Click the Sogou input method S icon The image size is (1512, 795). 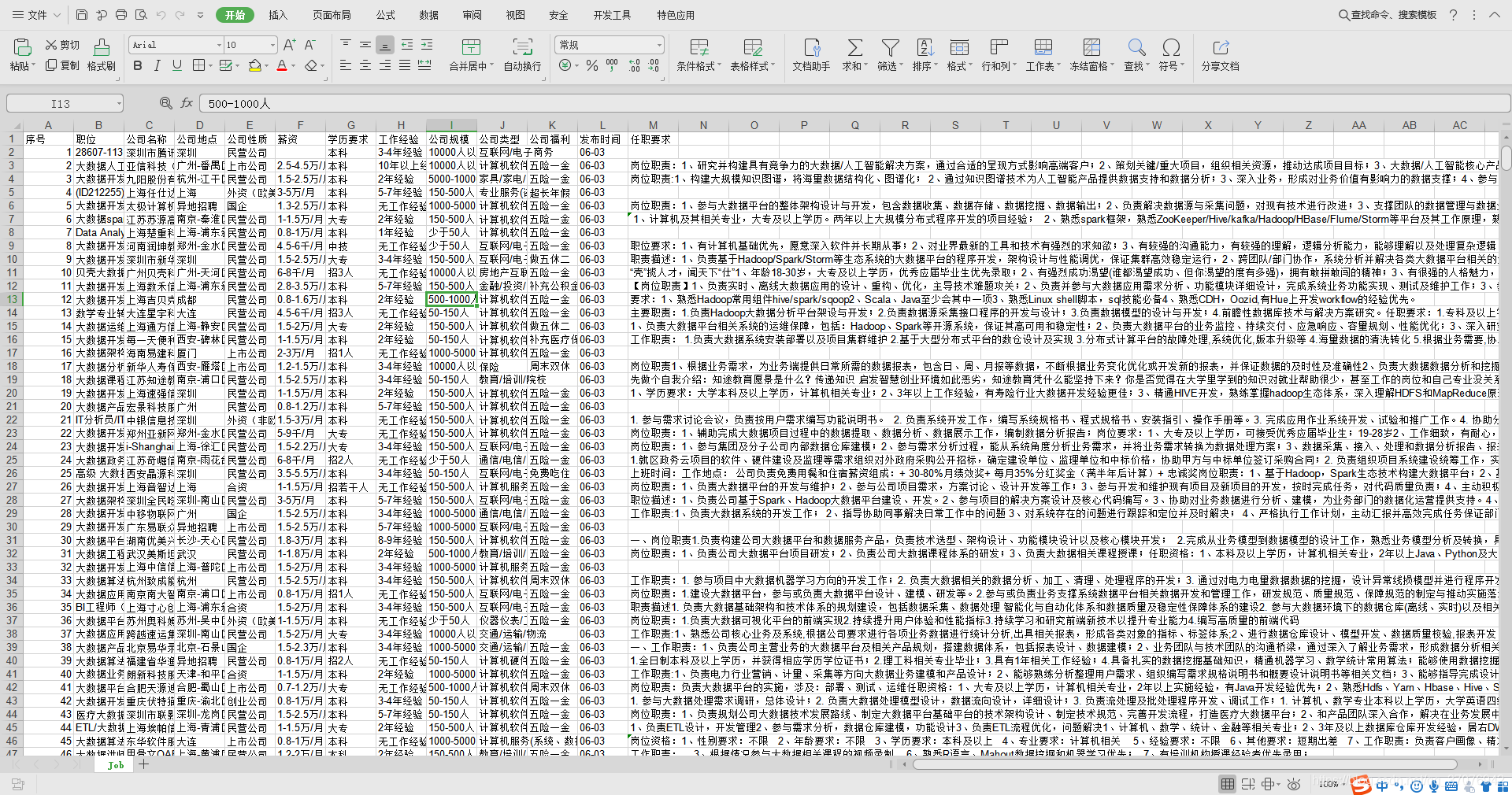coord(1361,785)
